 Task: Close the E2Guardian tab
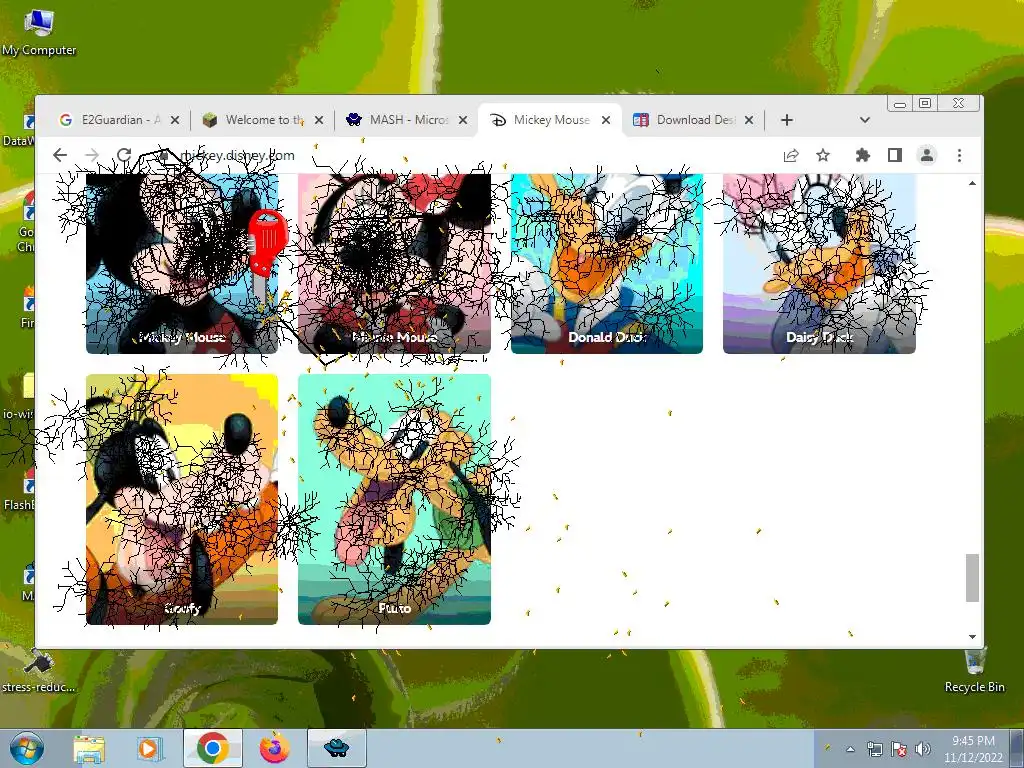[x=174, y=120]
